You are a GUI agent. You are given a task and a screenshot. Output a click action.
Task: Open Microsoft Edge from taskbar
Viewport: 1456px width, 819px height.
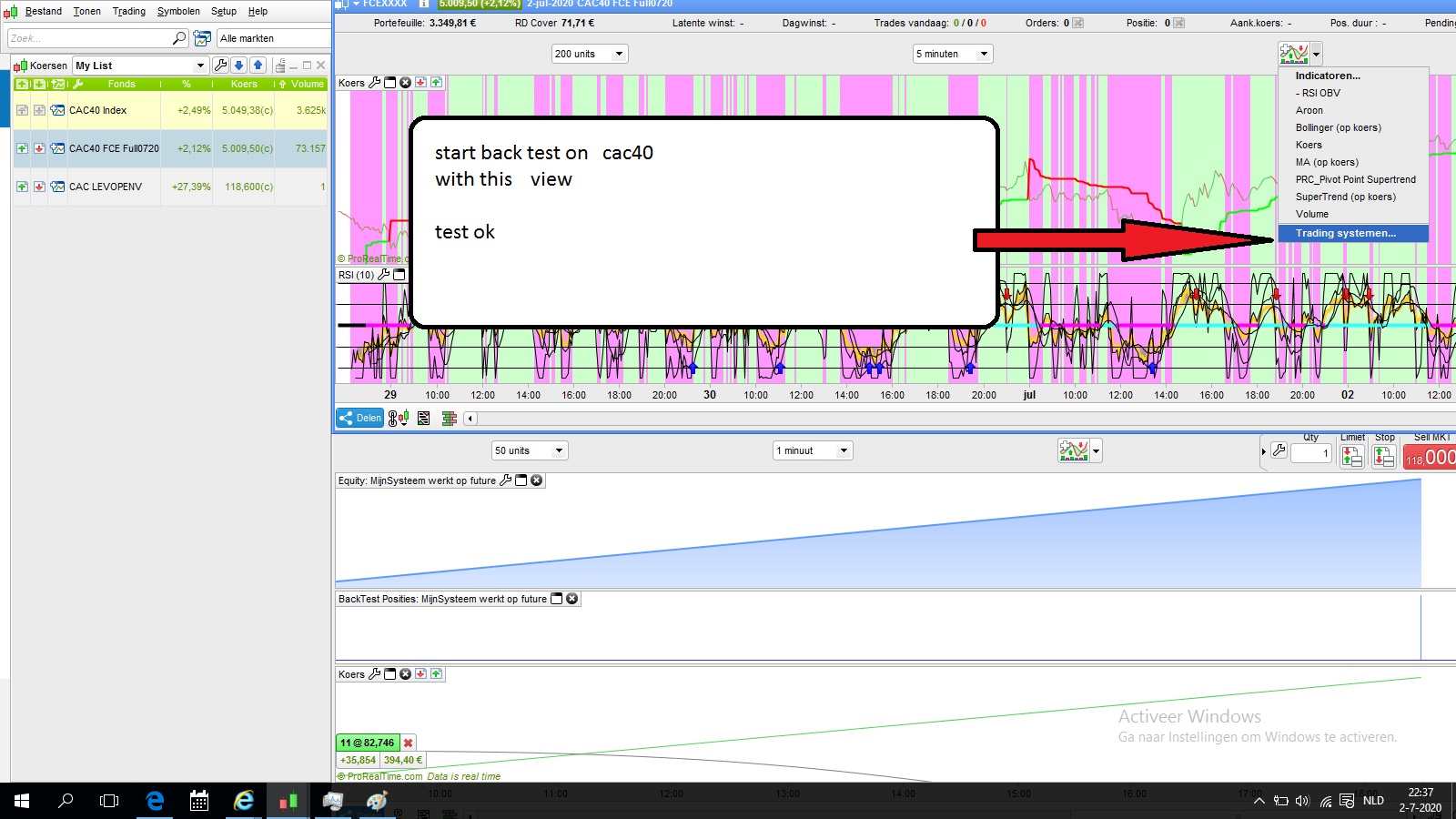click(x=155, y=801)
